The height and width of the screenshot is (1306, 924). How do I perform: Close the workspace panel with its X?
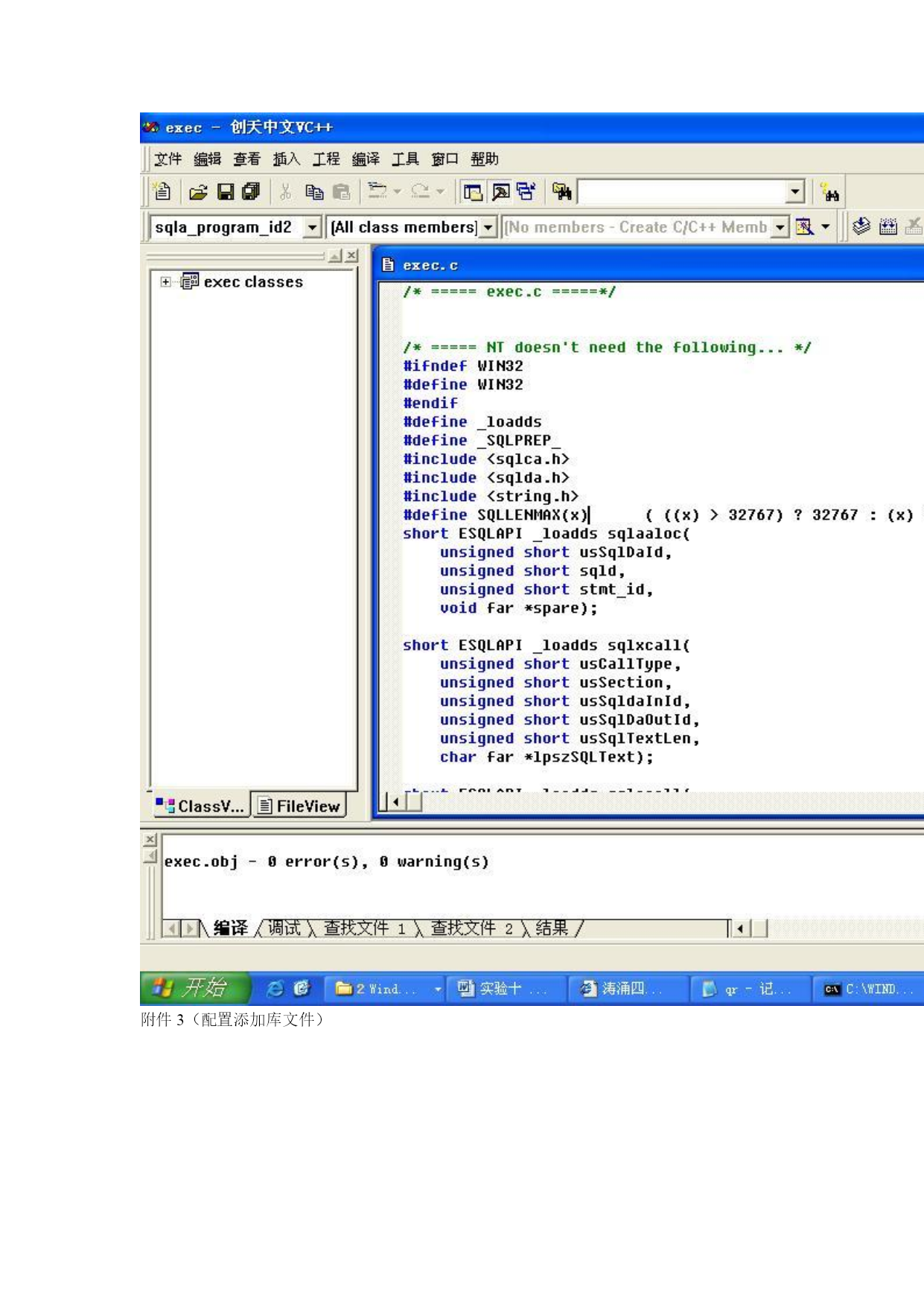(x=351, y=255)
